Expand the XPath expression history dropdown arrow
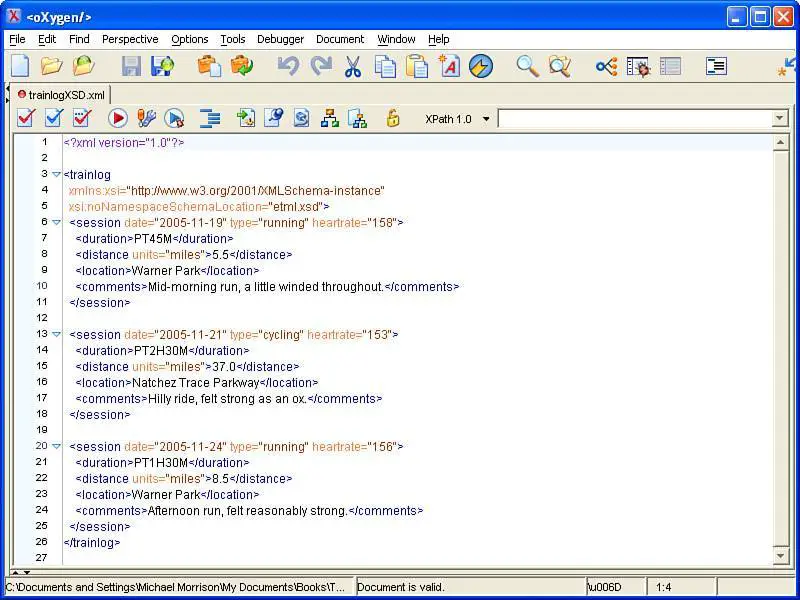This screenshot has height=600, width=800. tap(779, 119)
